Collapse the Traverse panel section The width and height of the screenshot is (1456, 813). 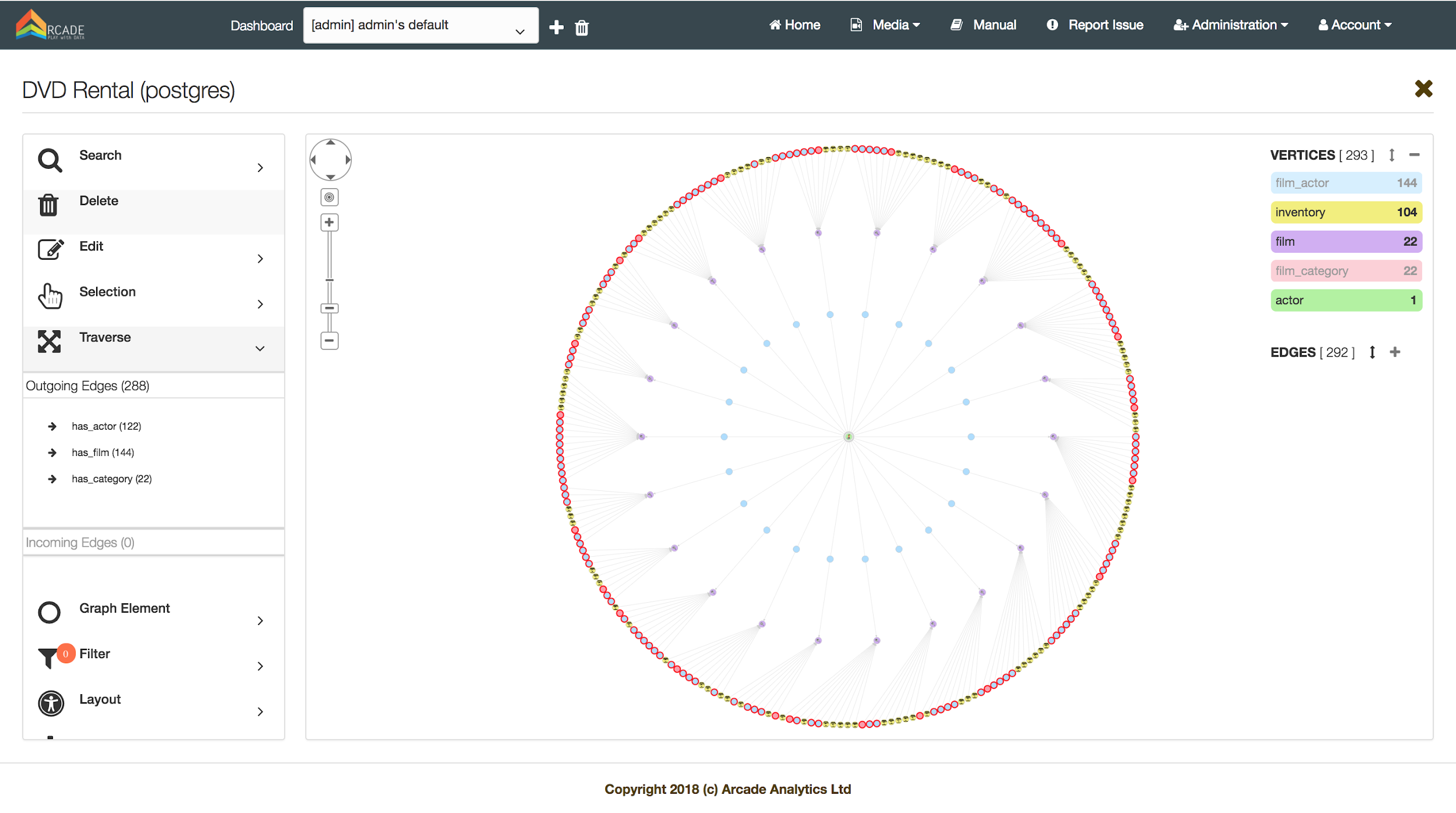coord(260,349)
